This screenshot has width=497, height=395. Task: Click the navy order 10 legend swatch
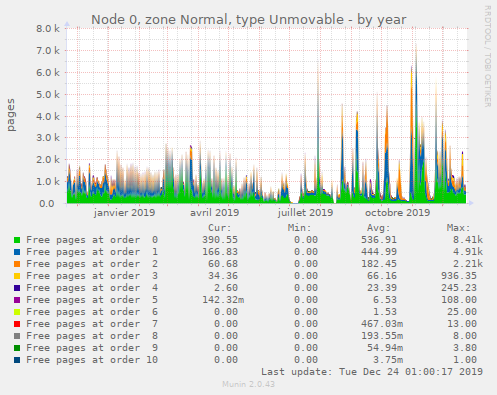(17, 360)
